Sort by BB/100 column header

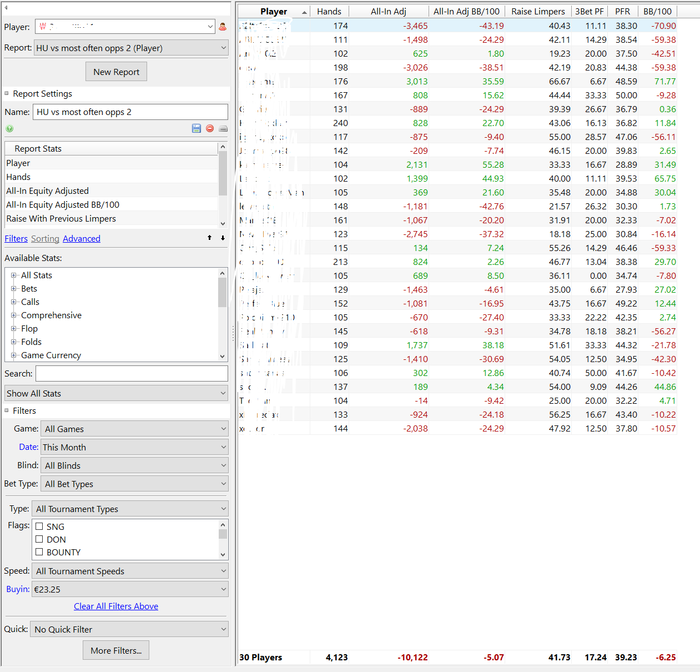(x=658, y=12)
